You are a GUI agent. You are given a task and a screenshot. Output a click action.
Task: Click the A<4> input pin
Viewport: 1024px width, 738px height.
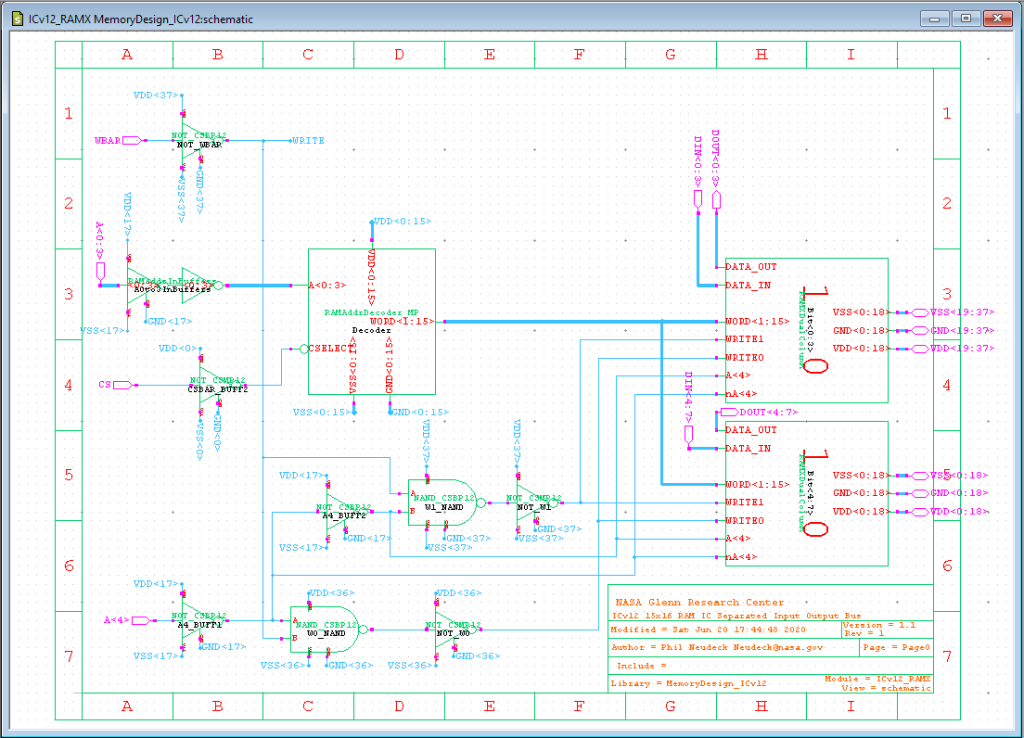pos(142,620)
